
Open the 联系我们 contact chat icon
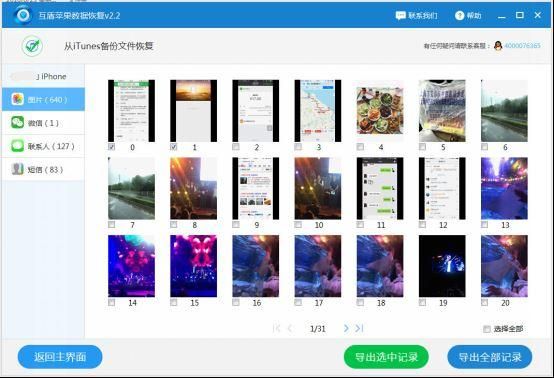[400, 16]
